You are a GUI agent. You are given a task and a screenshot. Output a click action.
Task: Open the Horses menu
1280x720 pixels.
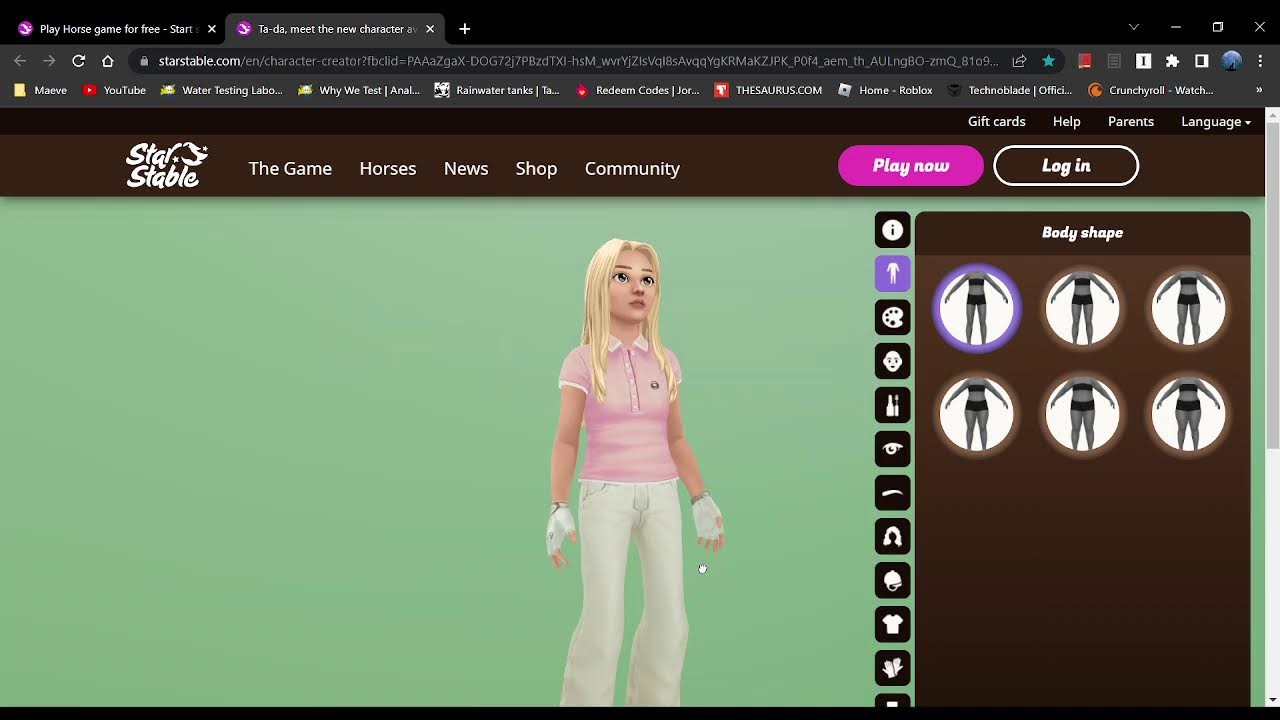(x=388, y=168)
